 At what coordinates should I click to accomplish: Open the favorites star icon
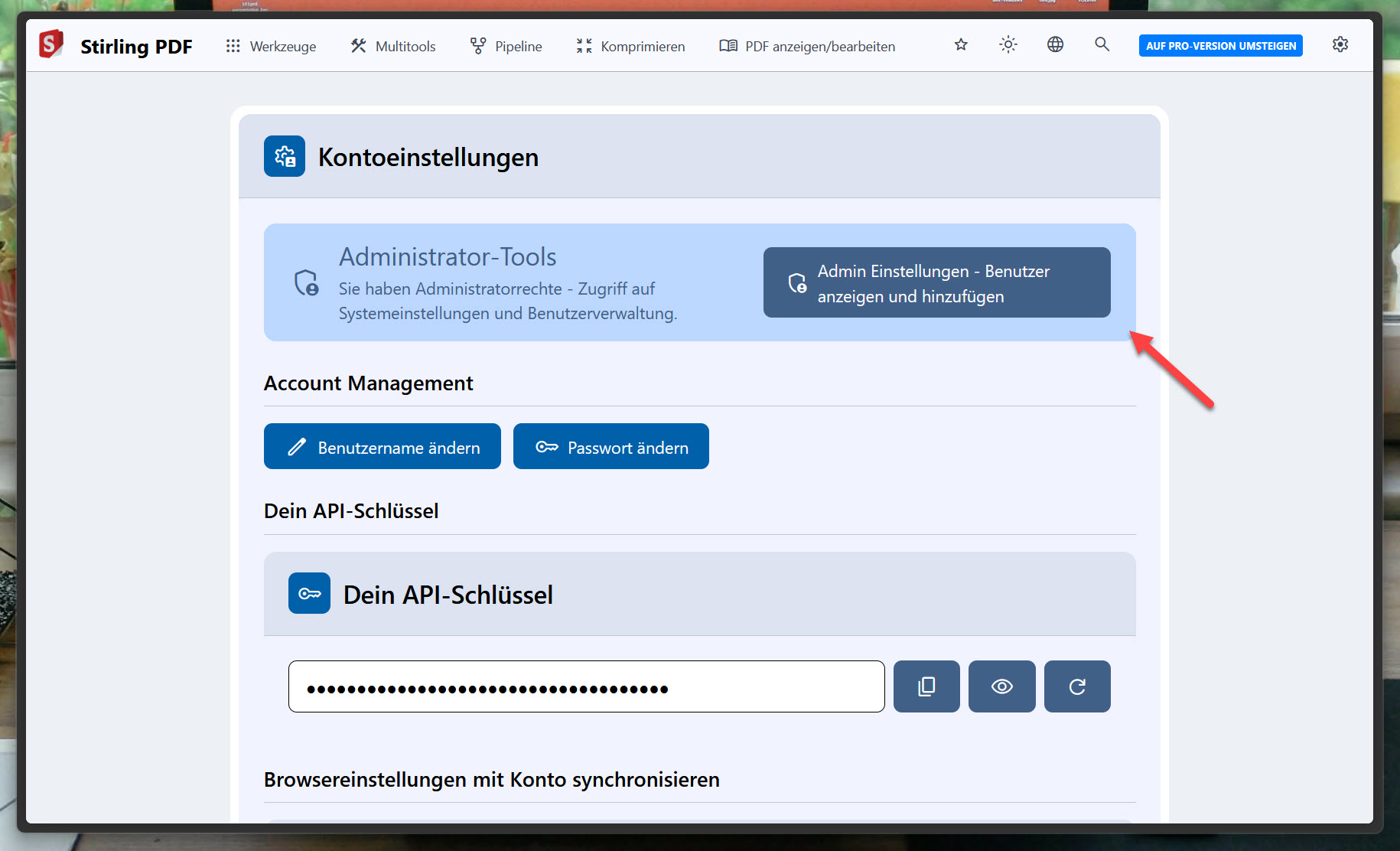pyautogui.click(x=961, y=45)
